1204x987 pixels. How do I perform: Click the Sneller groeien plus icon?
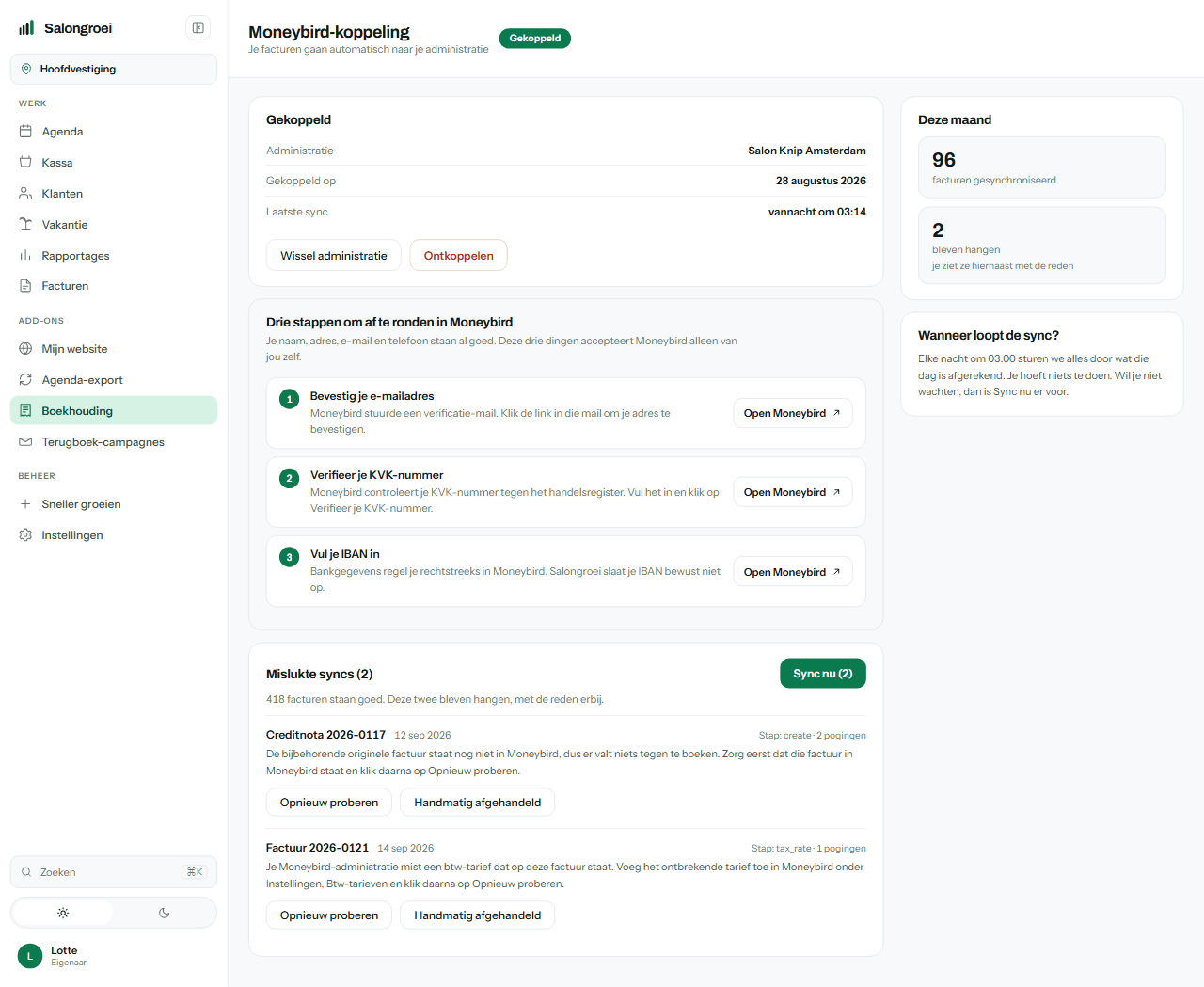pyautogui.click(x=25, y=504)
